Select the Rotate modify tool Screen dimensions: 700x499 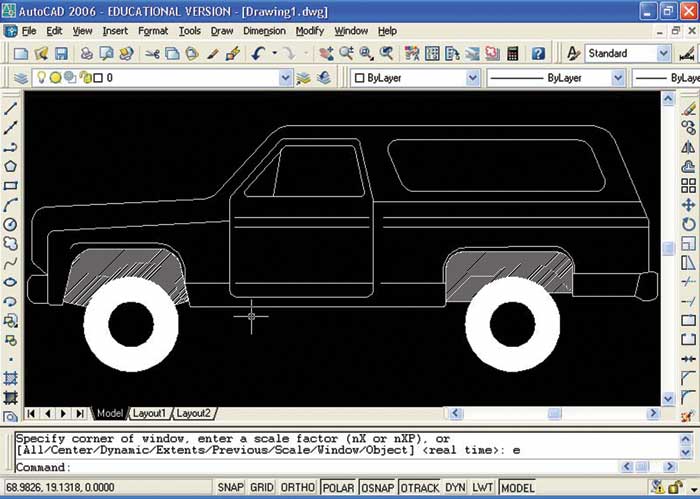tap(688, 224)
